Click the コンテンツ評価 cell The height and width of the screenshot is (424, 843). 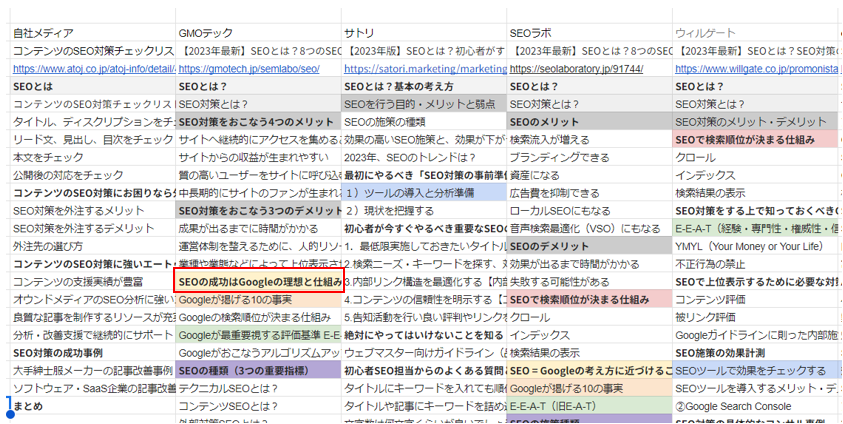point(755,299)
